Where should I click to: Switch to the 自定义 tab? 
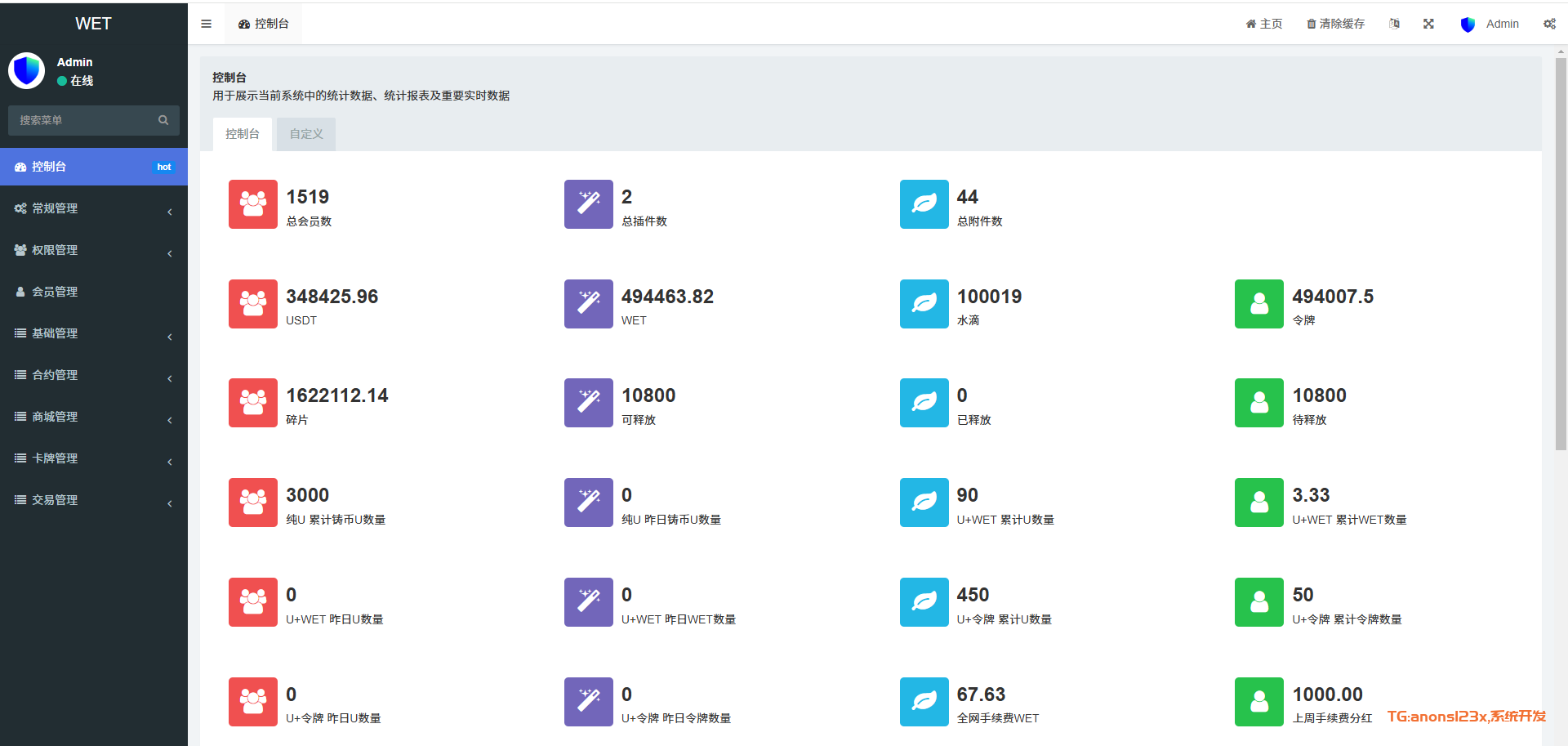(306, 134)
